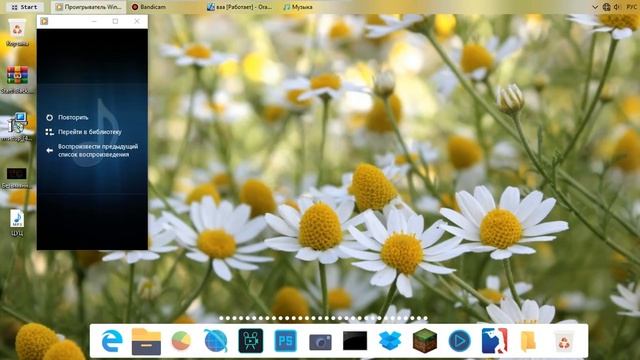This screenshot has width=640, height=360.
Task: Open the computer network desktop icon
Action: [17, 127]
